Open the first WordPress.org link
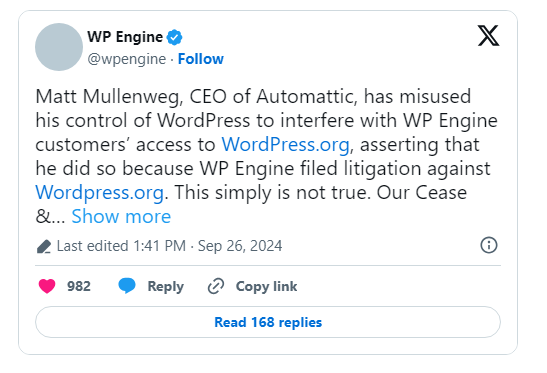 (x=285, y=144)
